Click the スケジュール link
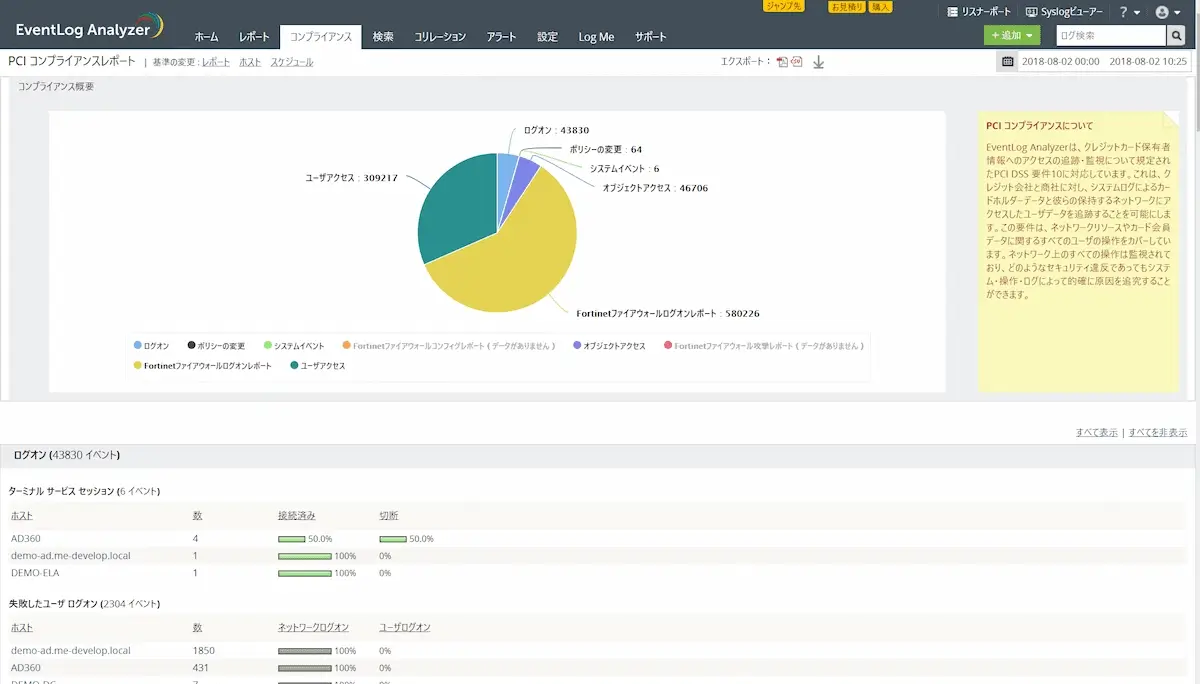Viewport: 1200px width, 684px height. click(292, 62)
